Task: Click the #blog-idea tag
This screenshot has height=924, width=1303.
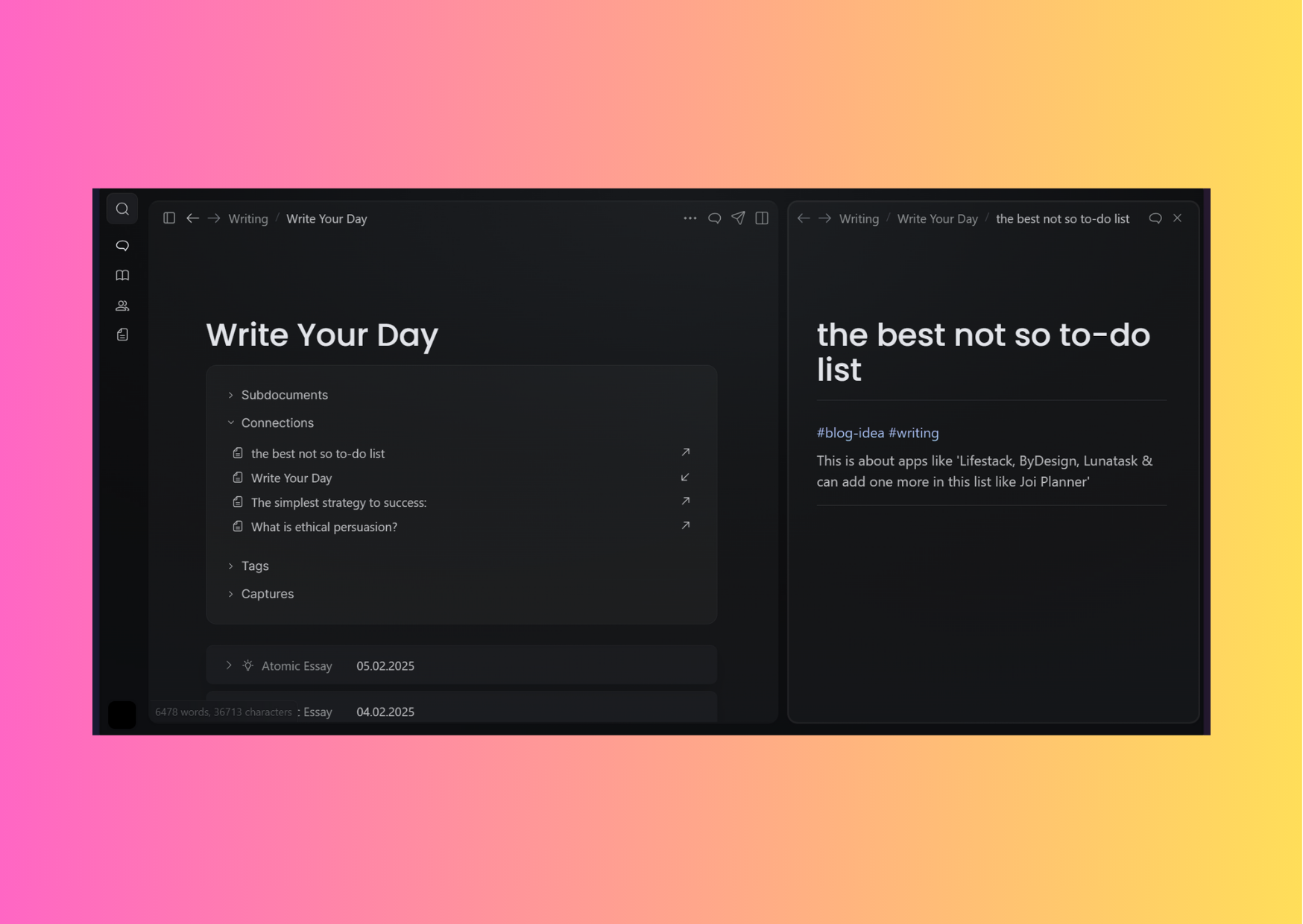Action: tap(851, 433)
